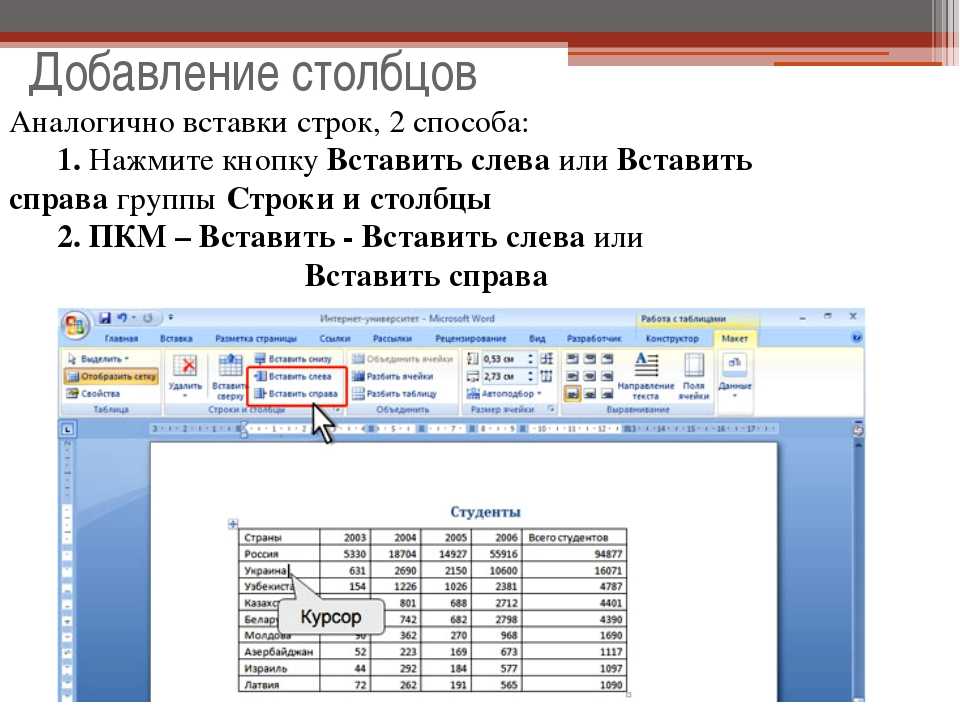Viewport: 960px width, 720px height.
Task: Open the Автоподбор dropdown
Action: [504, 393]
